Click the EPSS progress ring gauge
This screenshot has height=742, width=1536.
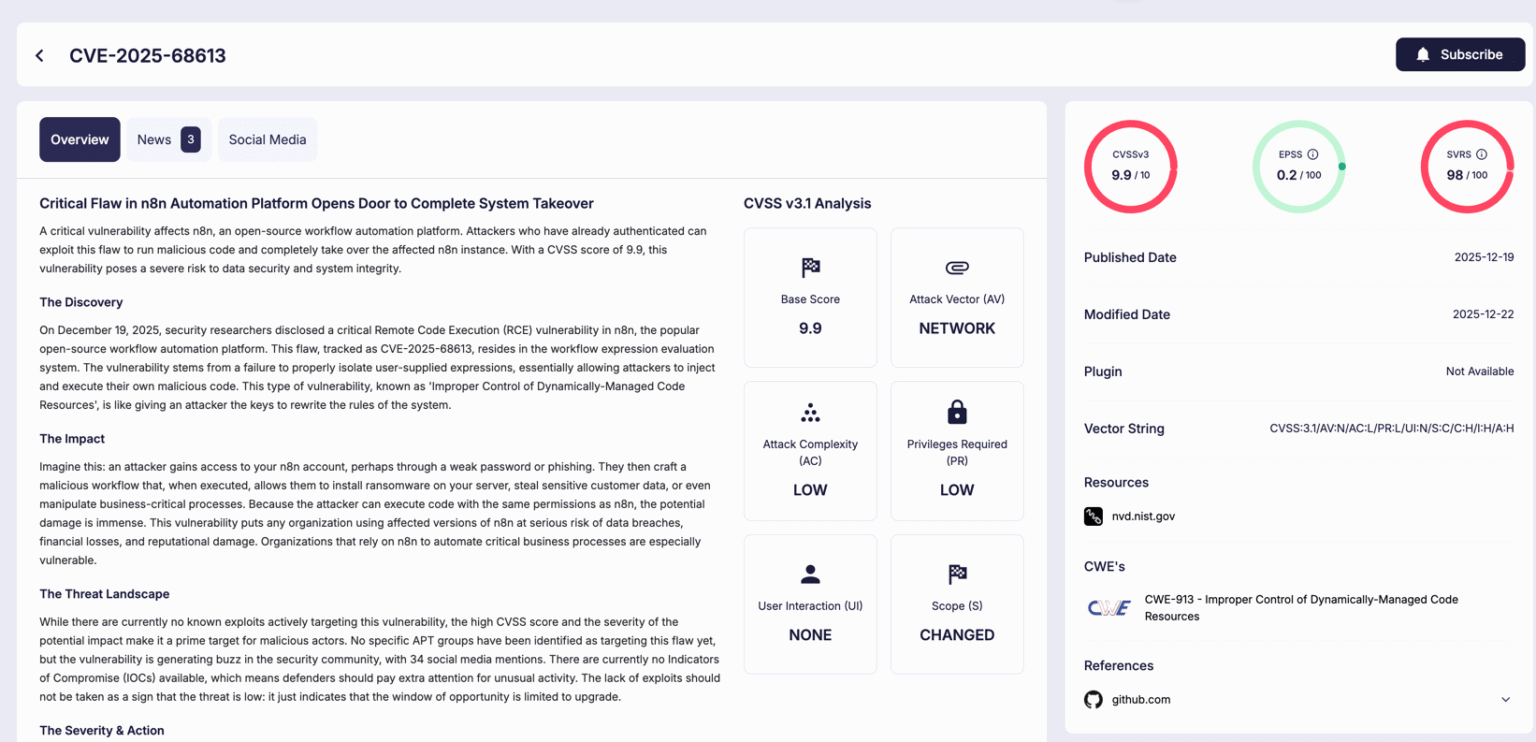[x=1298, y=165]
